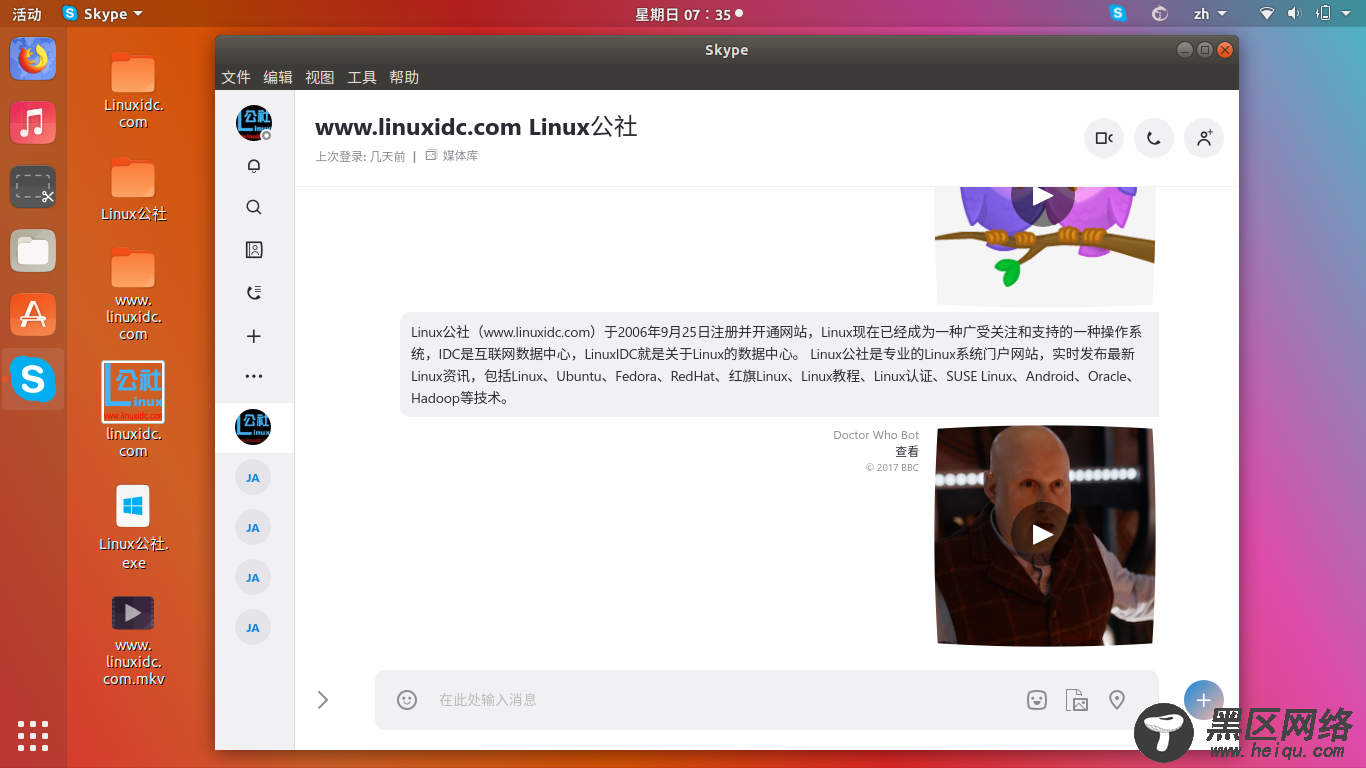The image size is (1366, 768).
Task: Open your Skype profile avatar
Action: (254, 123)
